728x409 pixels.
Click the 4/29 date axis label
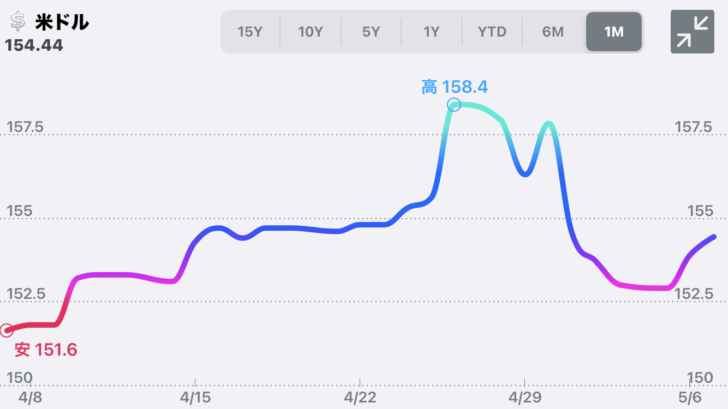(x=524, y=398)
